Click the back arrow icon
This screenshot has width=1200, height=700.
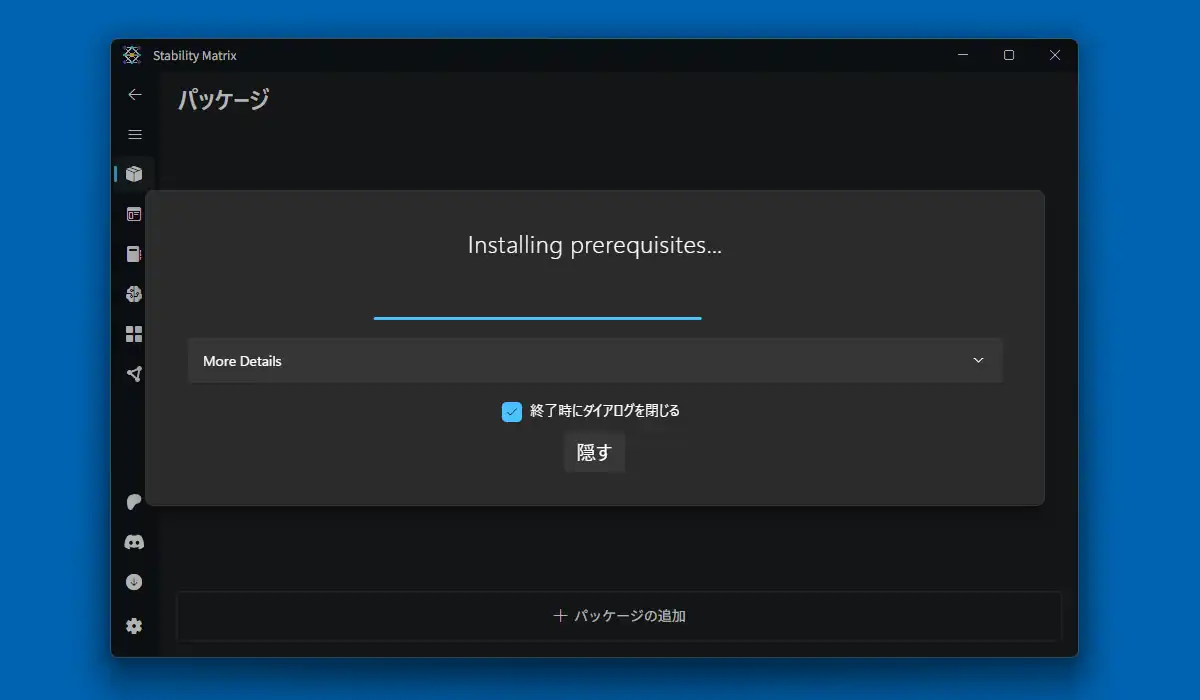click(135, 95)
